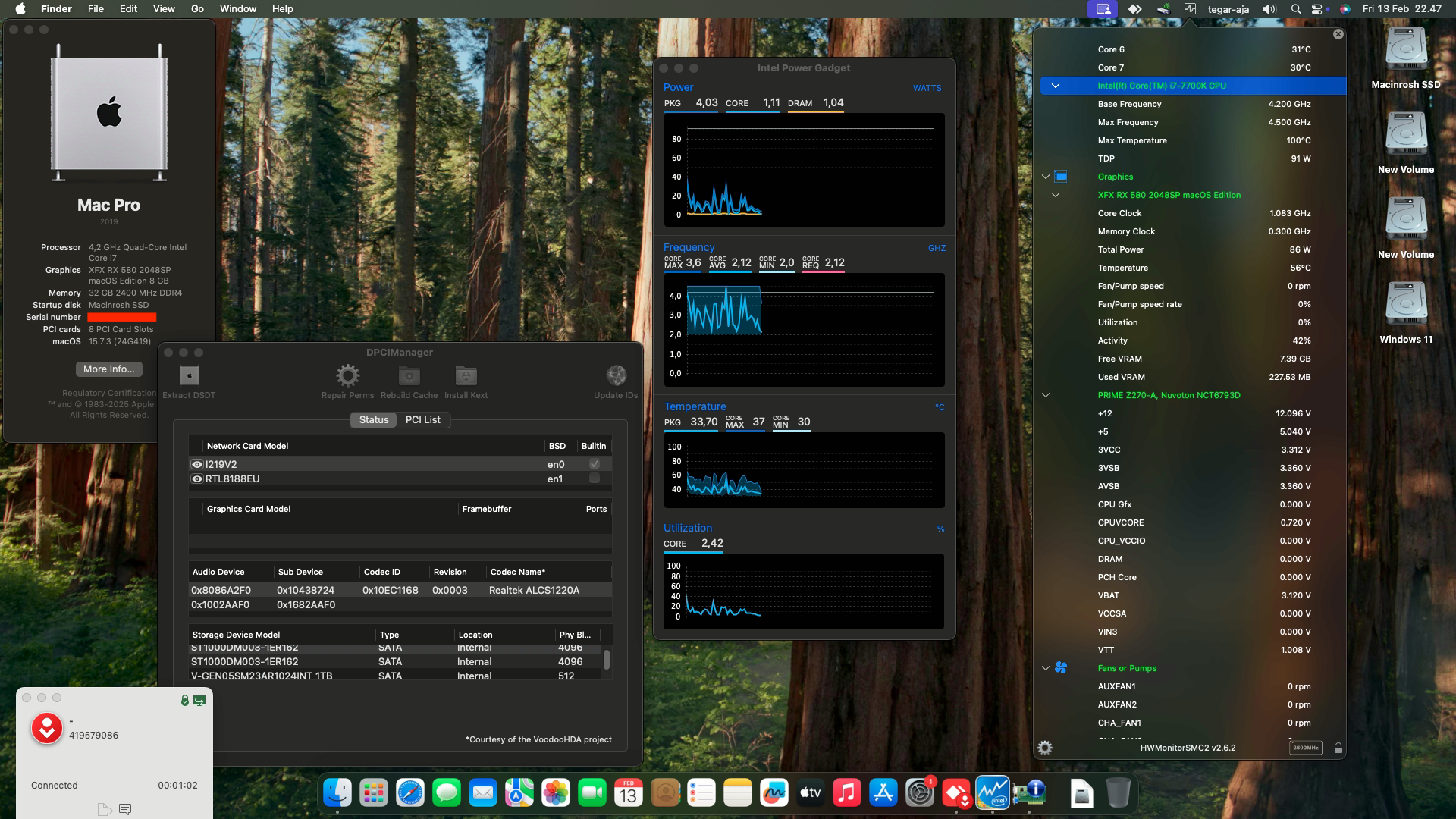This screenshot has height=819, width=1456.
Task: Click Repair Perms gear icon
Action: click(347, 375)
